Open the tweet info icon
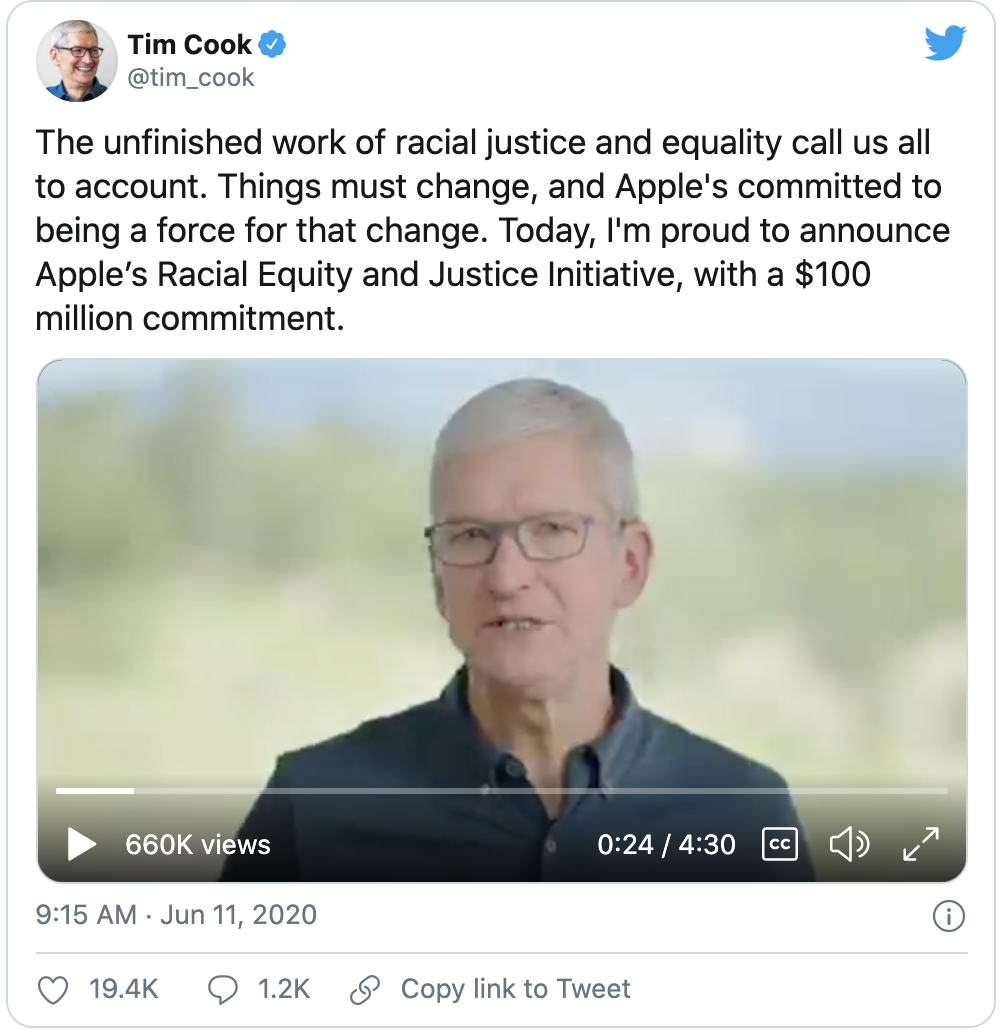The height and width of the screenshot is (1030, 1000). click(947, 915)
